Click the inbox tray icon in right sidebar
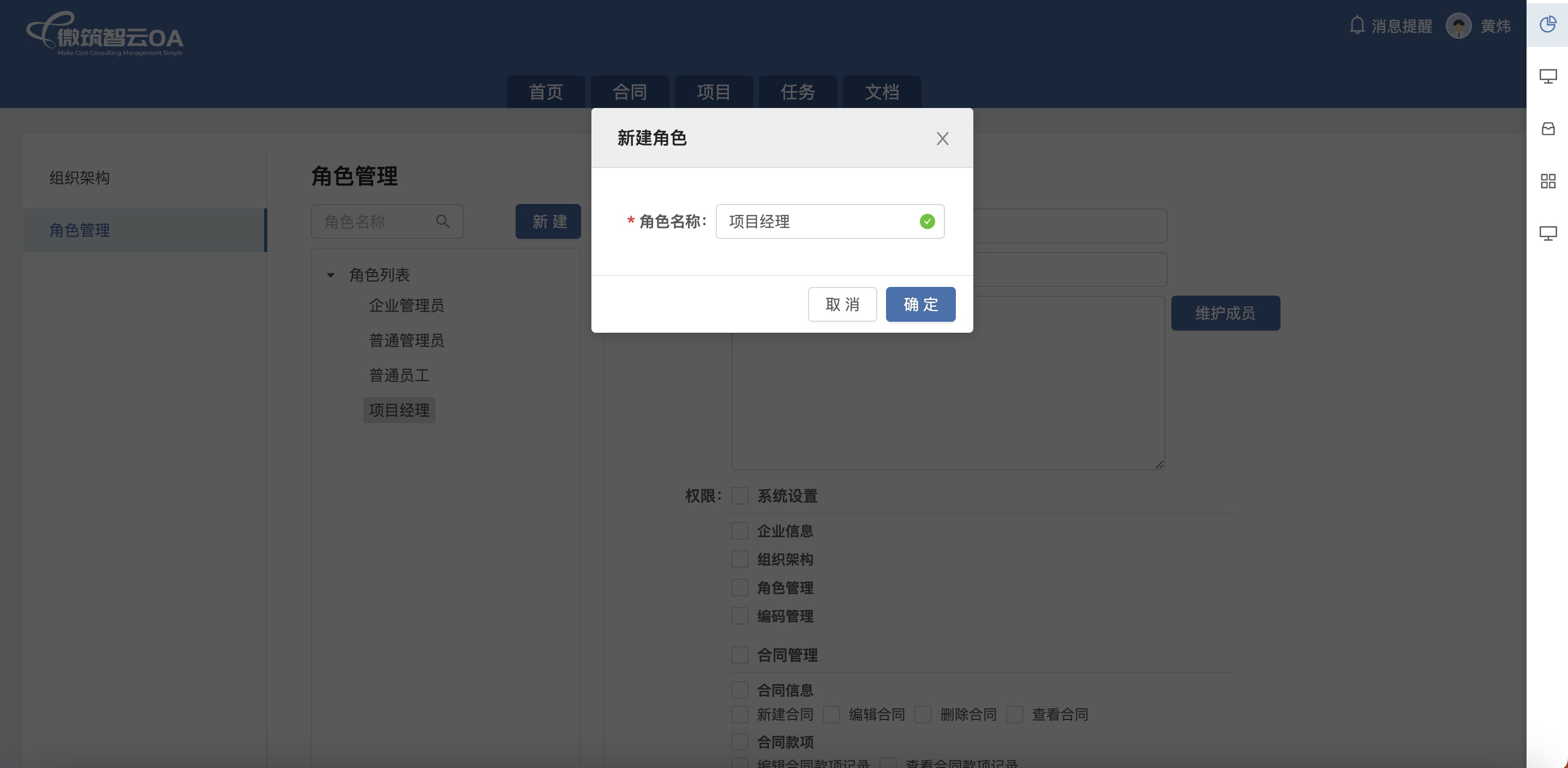The height and width of the screenshot is (768, 1568). pos(1547,128)
